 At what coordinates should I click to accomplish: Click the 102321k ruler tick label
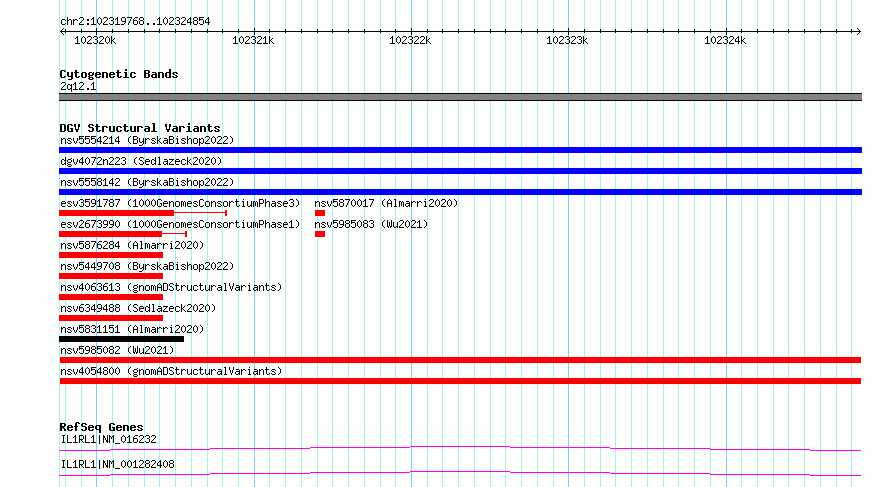(253, 40)
